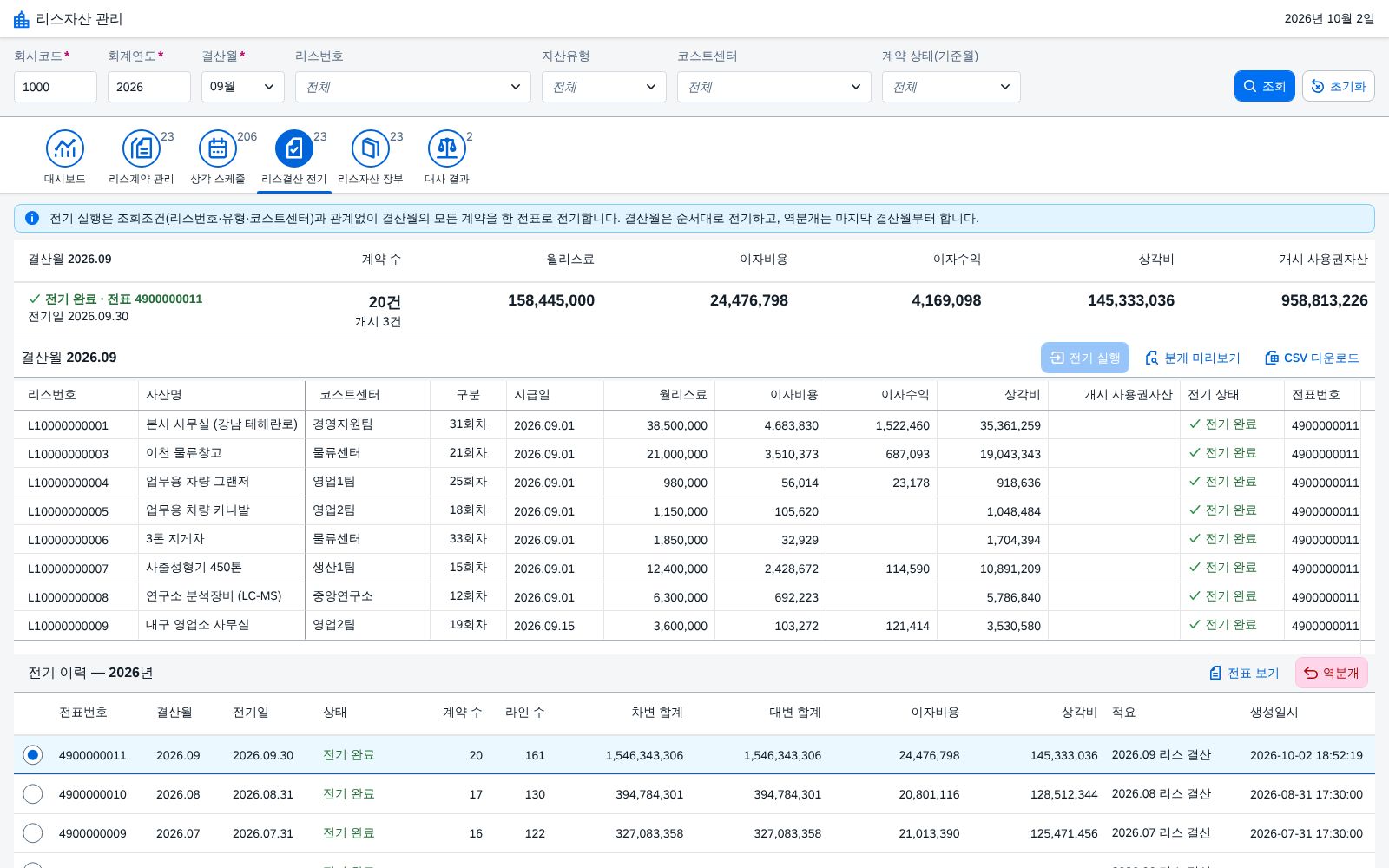The image size is (1389, 868).
Task: Click the 이천 물류창고 asset name
Action: point(184,453)
